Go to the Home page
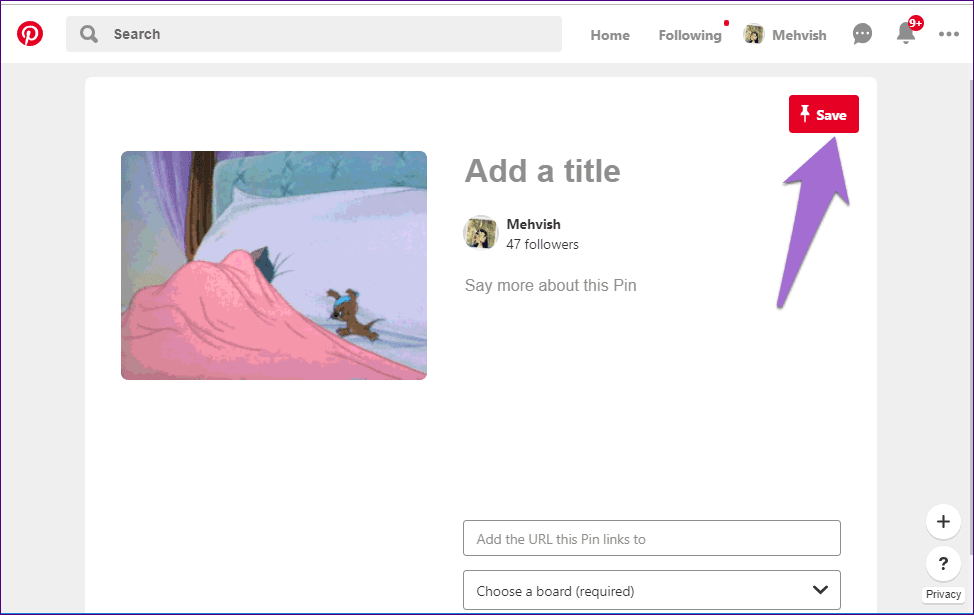The height and width of the screenshot is (615, 974). tap(610, 35)
